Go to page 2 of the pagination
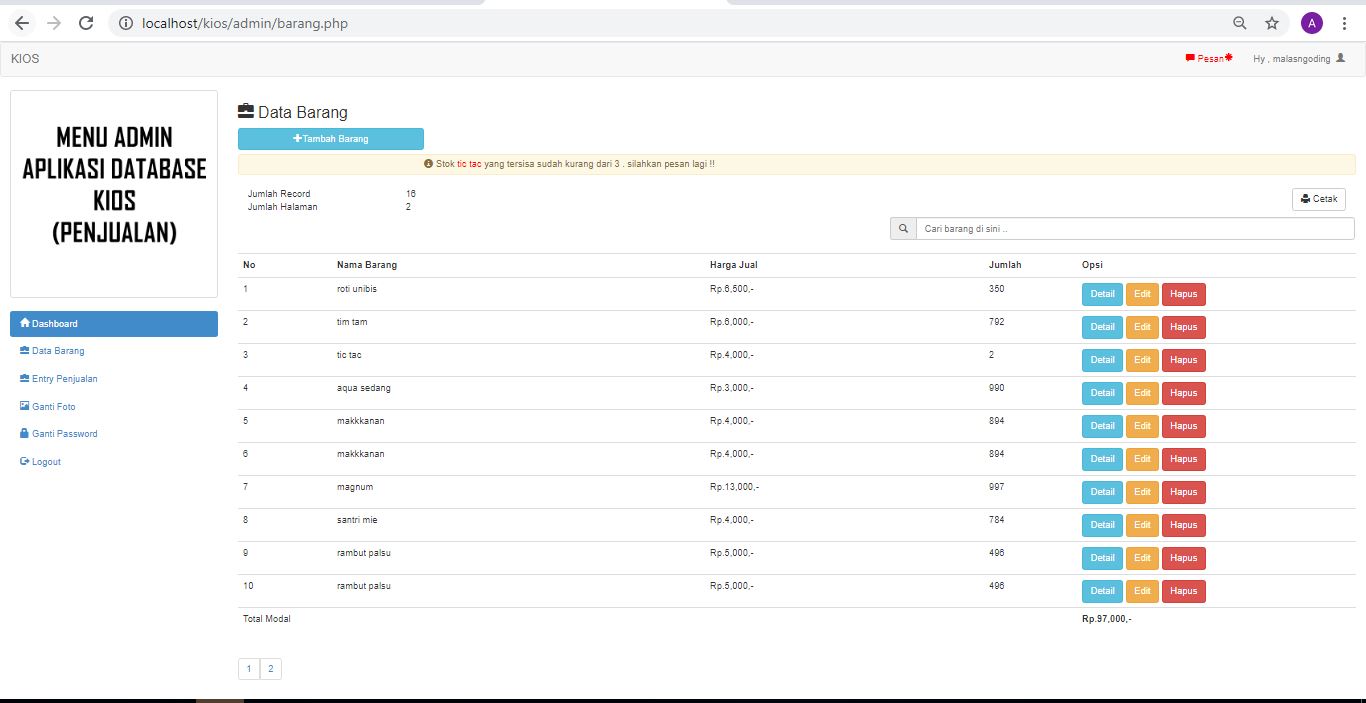The height and width of the screenshot is (703, 1366). (270, 669)
